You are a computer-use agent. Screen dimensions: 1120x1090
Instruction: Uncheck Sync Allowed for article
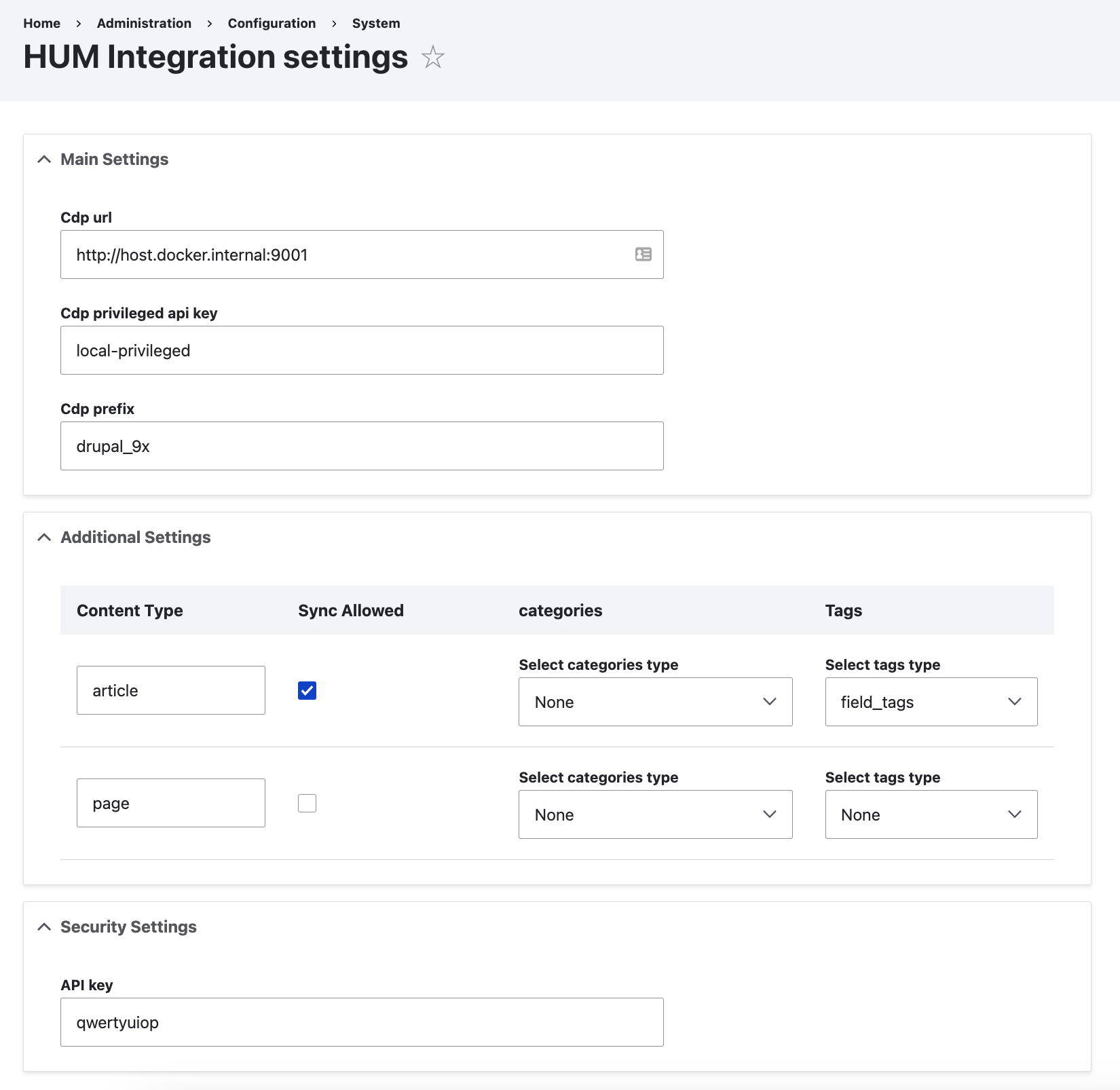click(307, 690)
